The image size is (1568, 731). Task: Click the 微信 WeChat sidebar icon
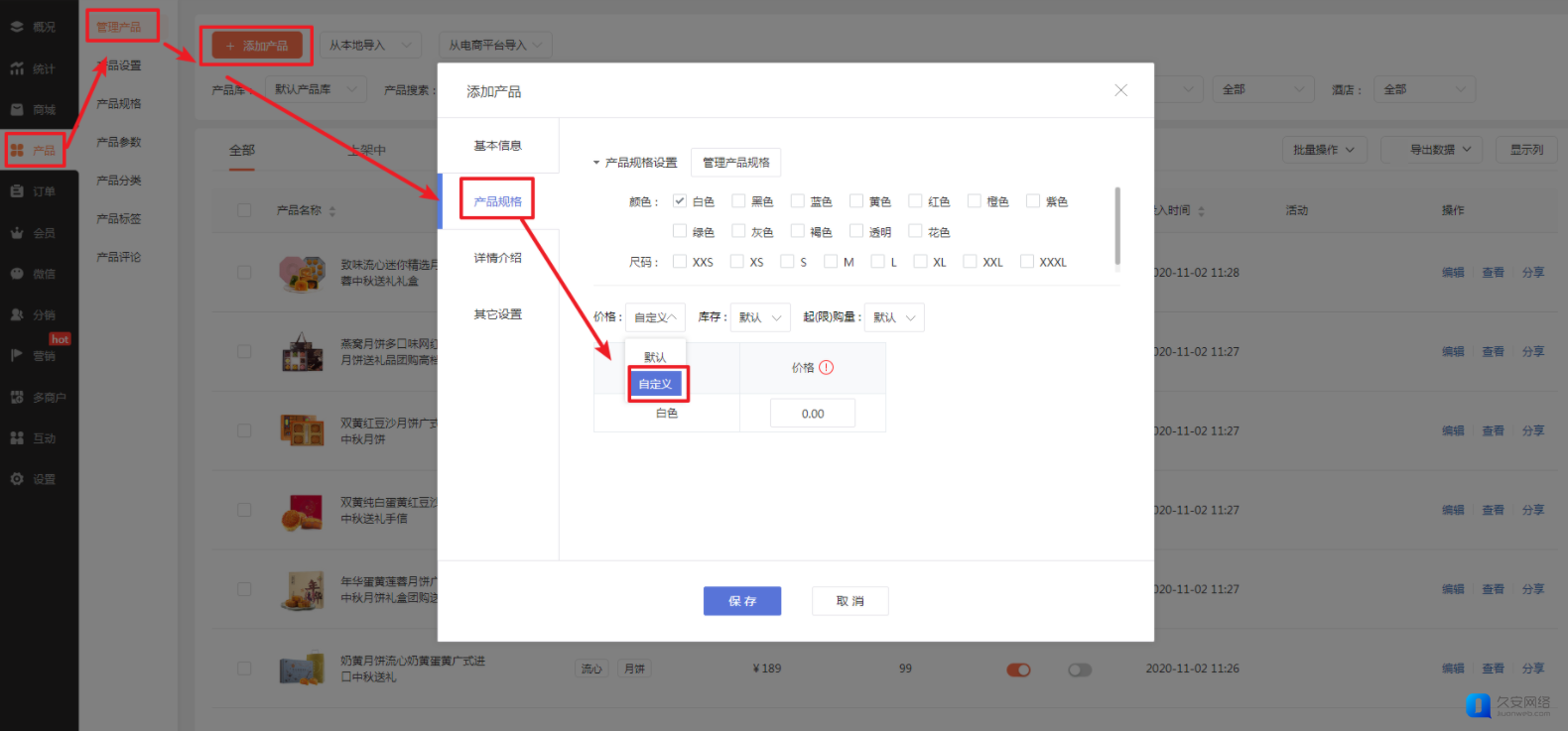17,274
